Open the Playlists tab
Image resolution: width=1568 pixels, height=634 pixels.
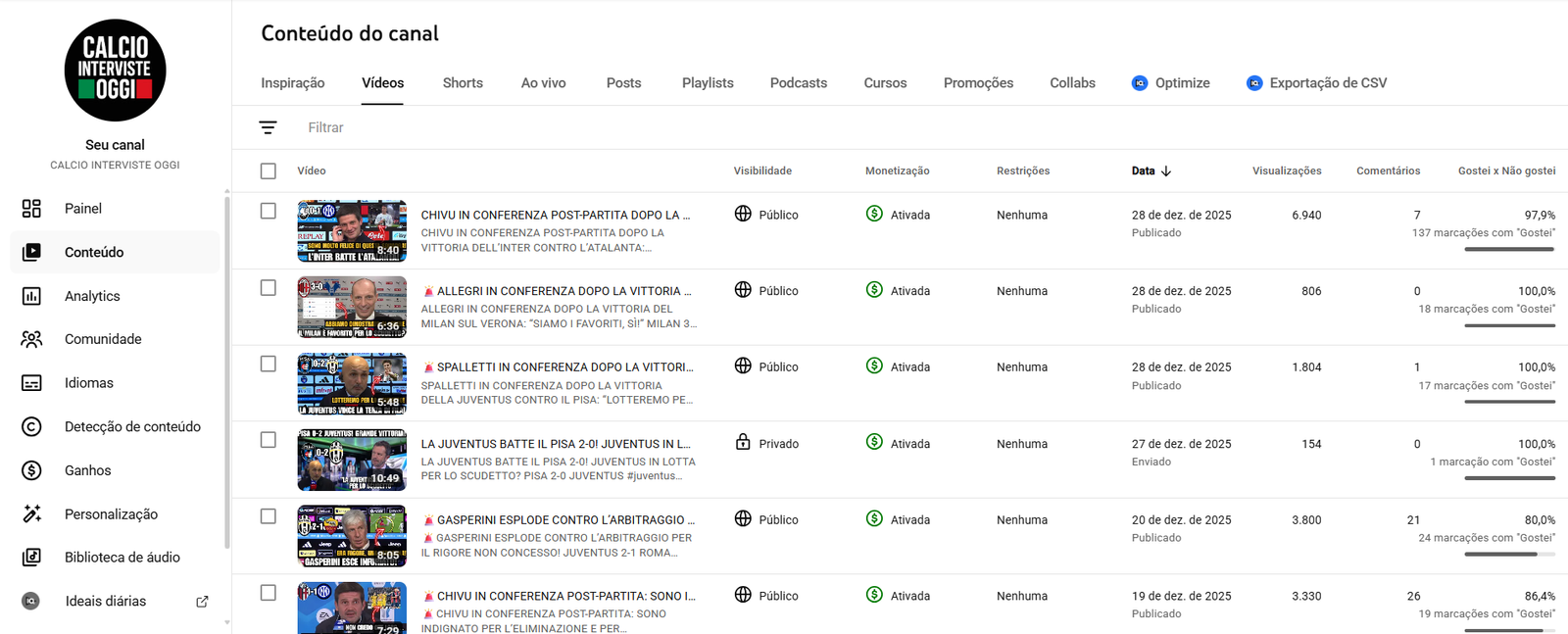pyautogui.click(x=708, y=83)
